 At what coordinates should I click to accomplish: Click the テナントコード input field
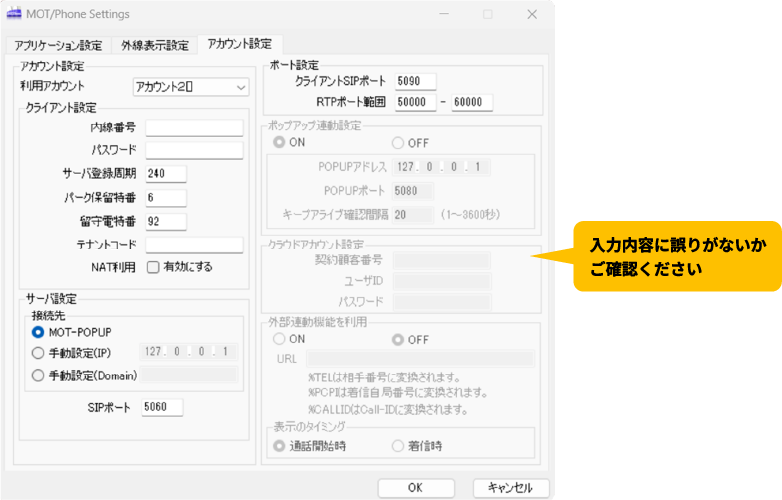click(194, 245)
